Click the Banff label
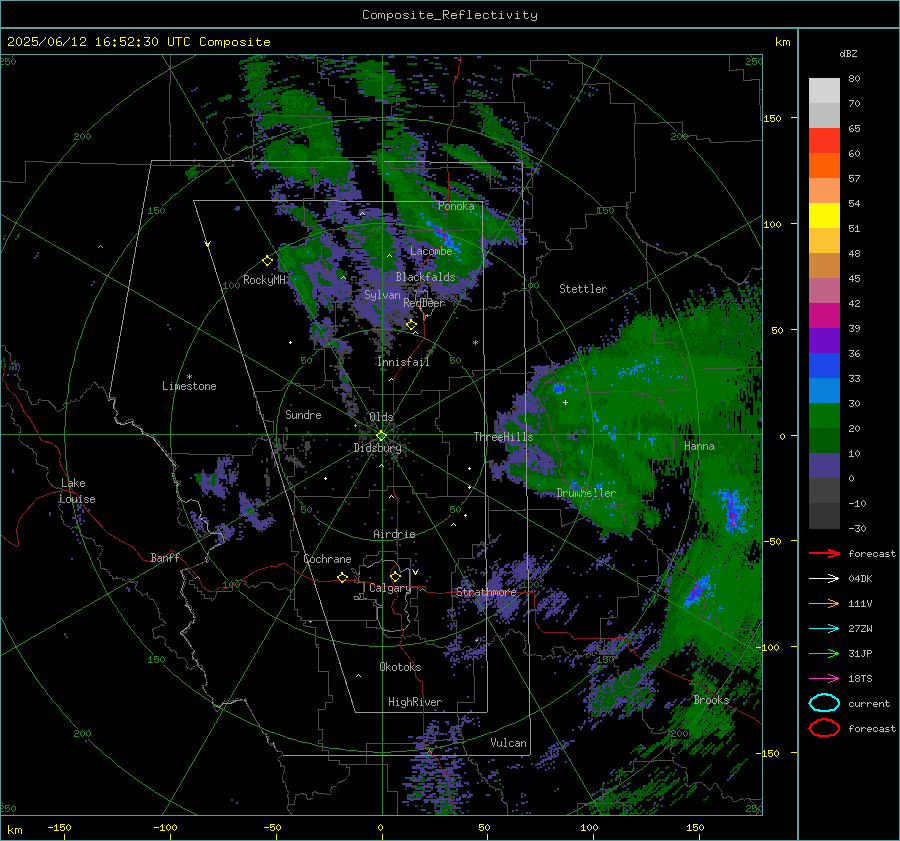900x841 pixels. tap(165, 557)
